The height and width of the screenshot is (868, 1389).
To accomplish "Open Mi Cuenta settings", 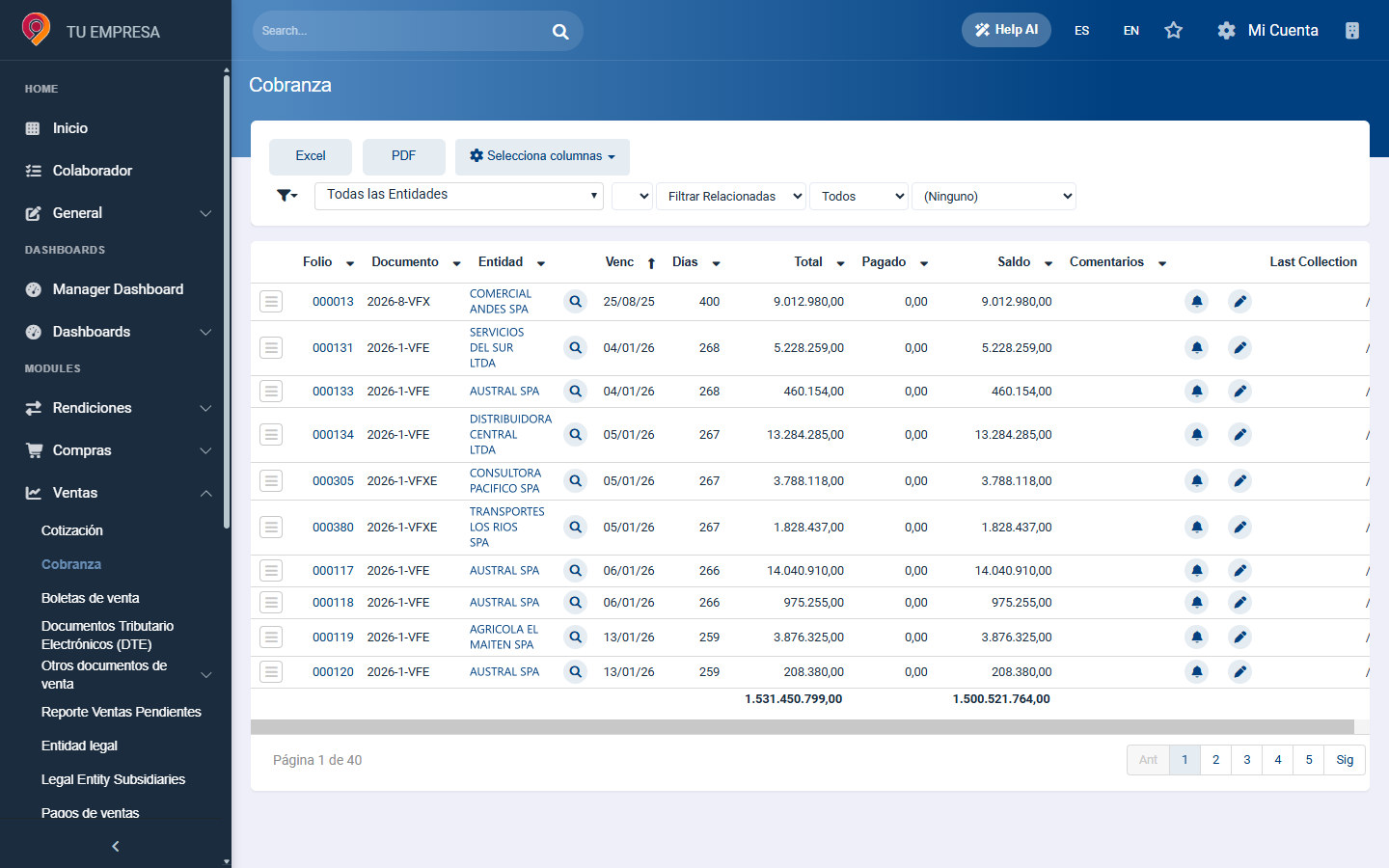I will coord(1267,31).
